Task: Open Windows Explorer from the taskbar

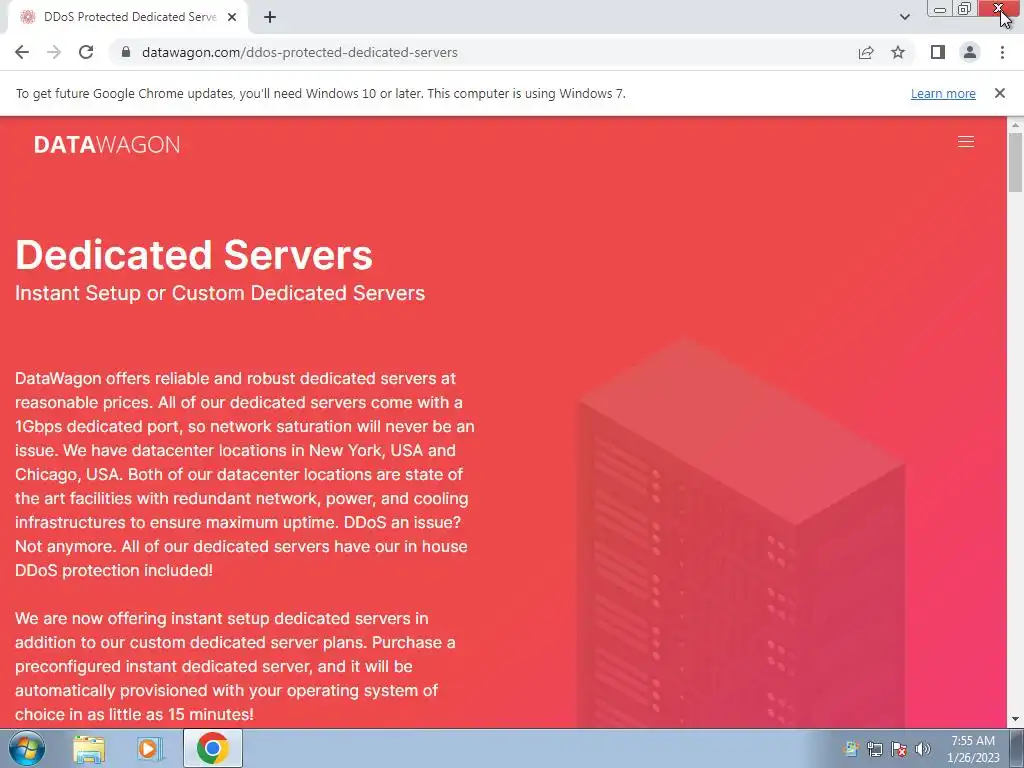Action: click(x=89, y=748)
